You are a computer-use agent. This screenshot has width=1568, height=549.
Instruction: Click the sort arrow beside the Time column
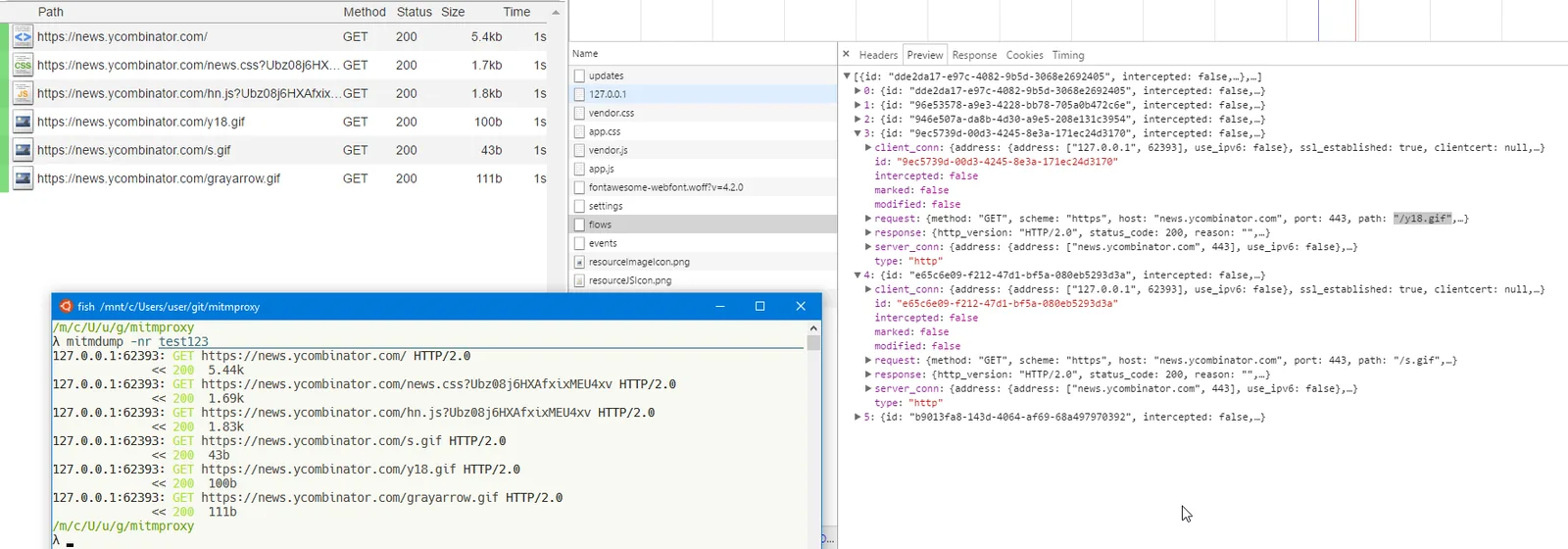[x=556, y=13]
